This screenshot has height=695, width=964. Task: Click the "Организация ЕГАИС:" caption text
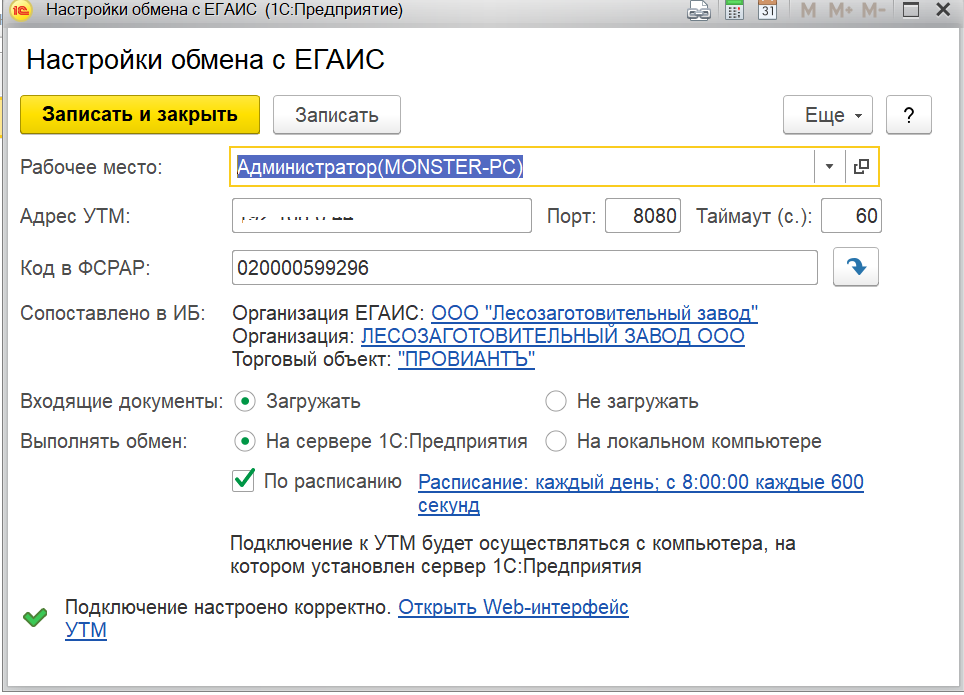click(328, 313)
